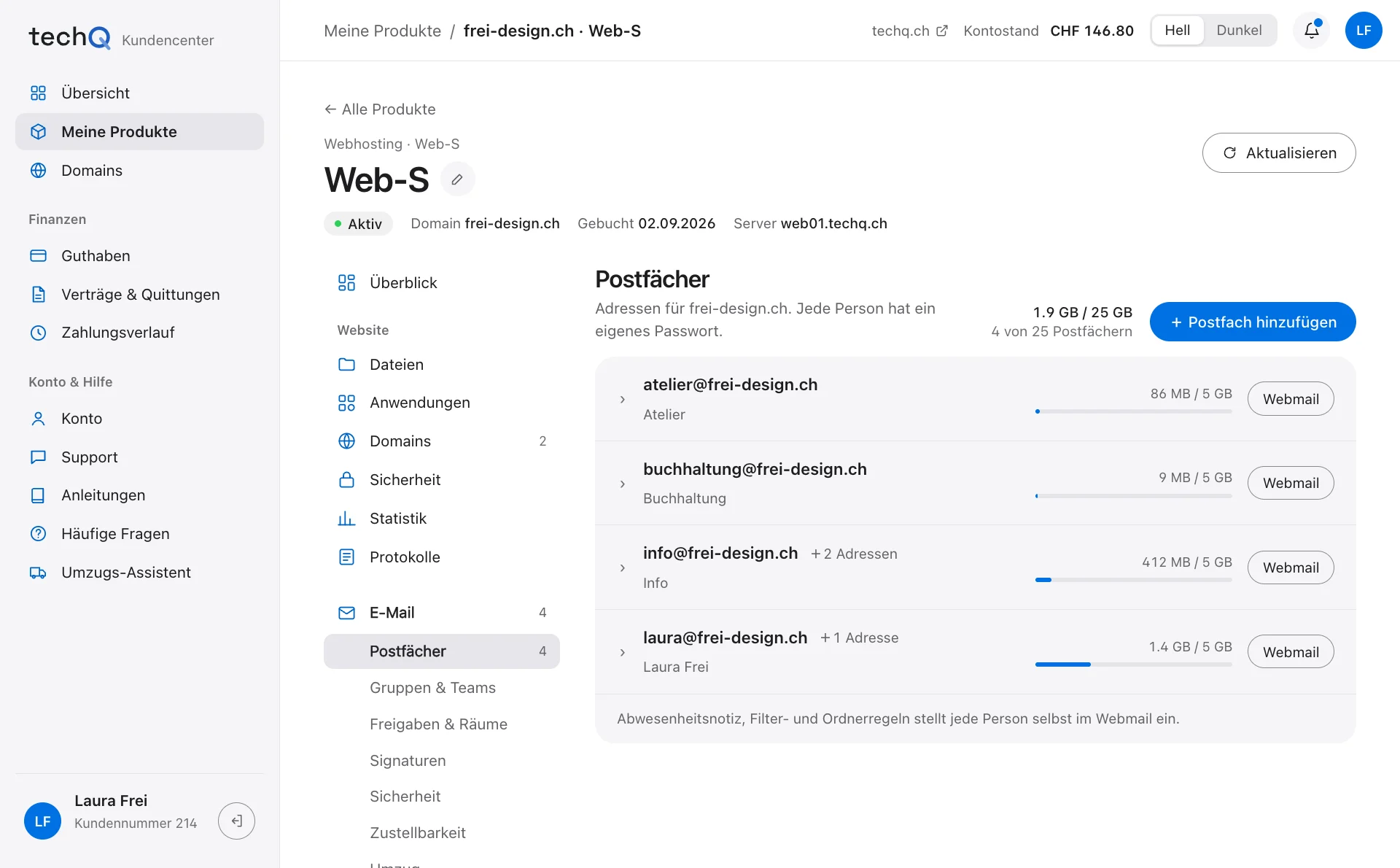Click the storage usage bar for laura@frei-design.ch
This screenshot has width=1400, height=868.
(1134, 664)
